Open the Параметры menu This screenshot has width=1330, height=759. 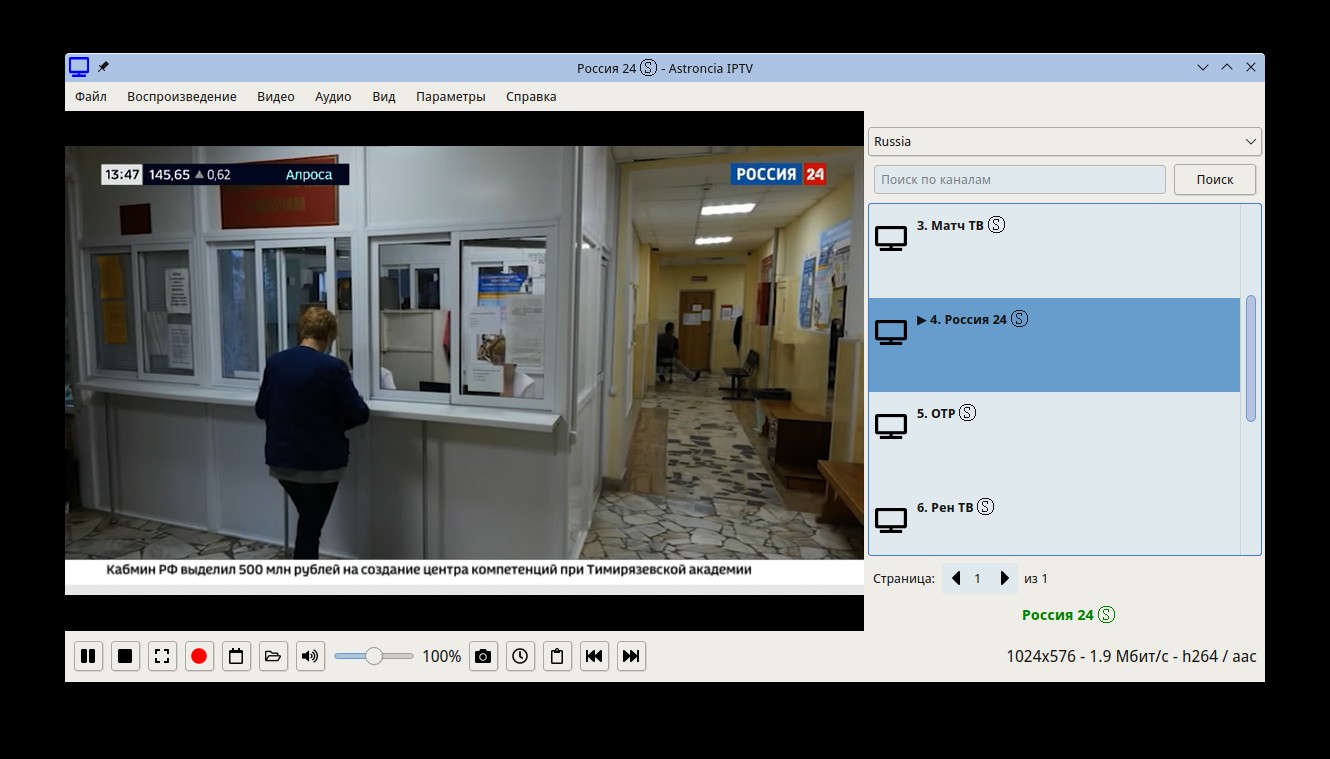point(450,97)
